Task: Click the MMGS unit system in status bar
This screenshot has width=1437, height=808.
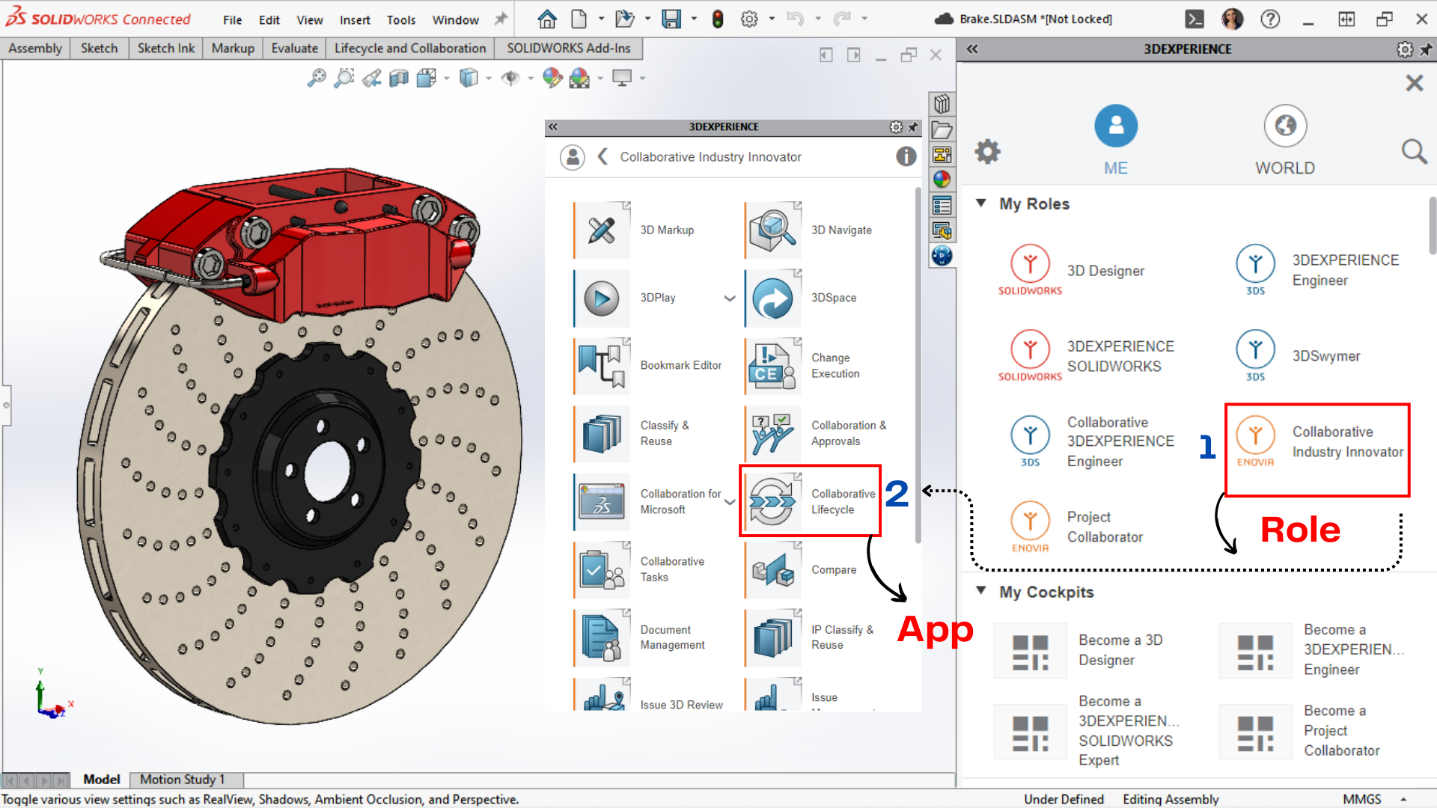Action: click(x=1364, y=799)
